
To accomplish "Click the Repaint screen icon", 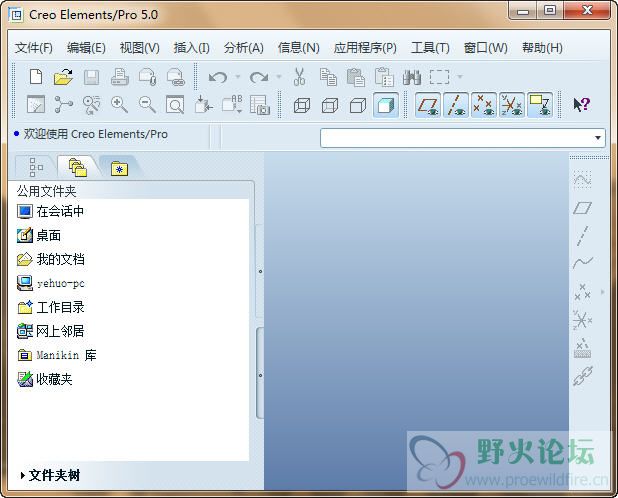I will point(36,104).
